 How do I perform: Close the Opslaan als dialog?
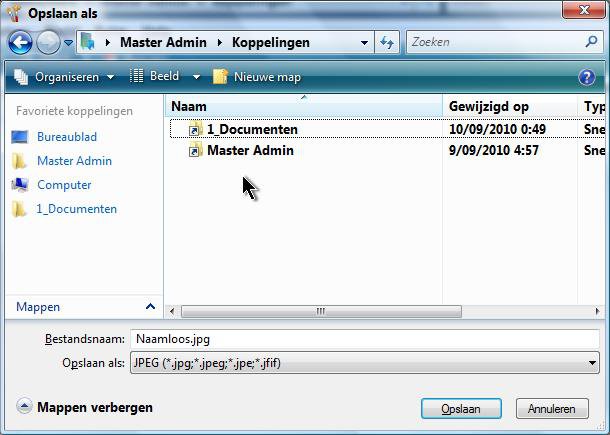point(584,10)
